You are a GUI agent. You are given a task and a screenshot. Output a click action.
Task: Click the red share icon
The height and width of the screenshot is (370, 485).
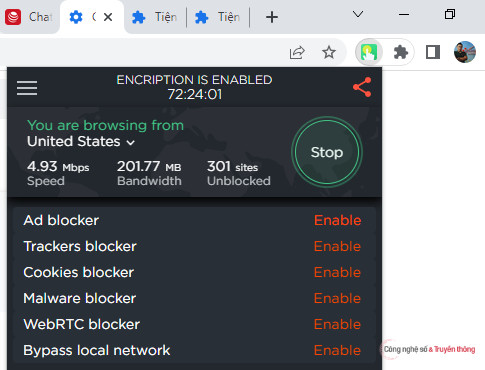tap(362, 87)
